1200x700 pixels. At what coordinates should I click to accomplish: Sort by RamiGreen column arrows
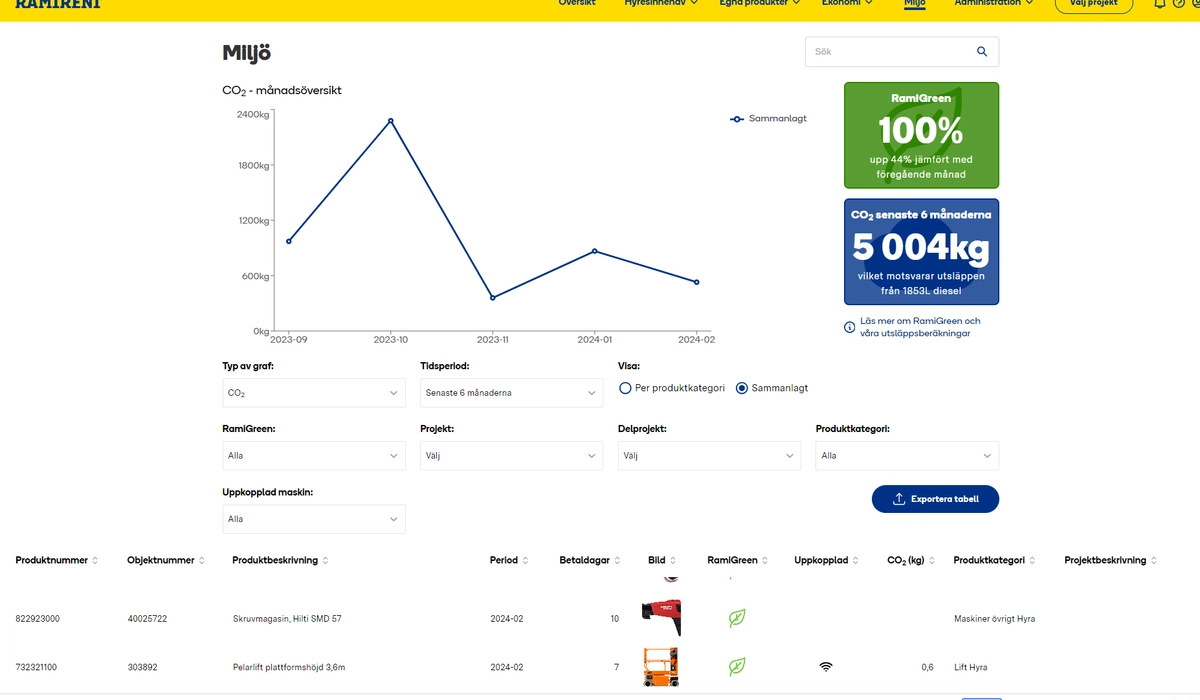pyautogui.click(x=765, y=560)
